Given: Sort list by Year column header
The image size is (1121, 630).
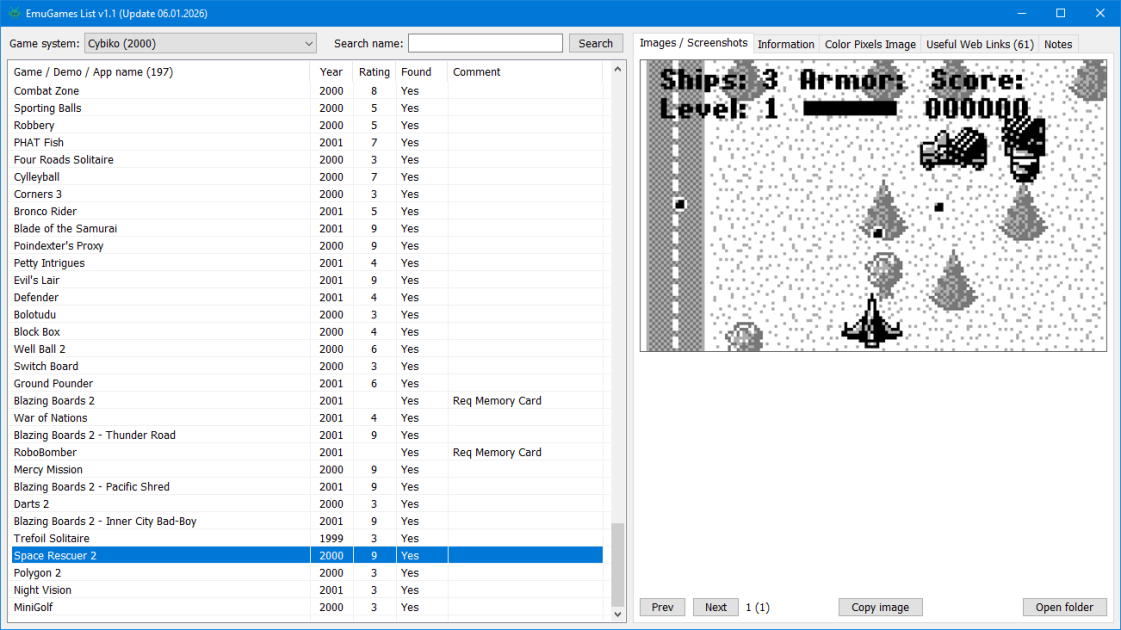Looking at the screenshot, I should pyautogui.click(x=331, y=72).
